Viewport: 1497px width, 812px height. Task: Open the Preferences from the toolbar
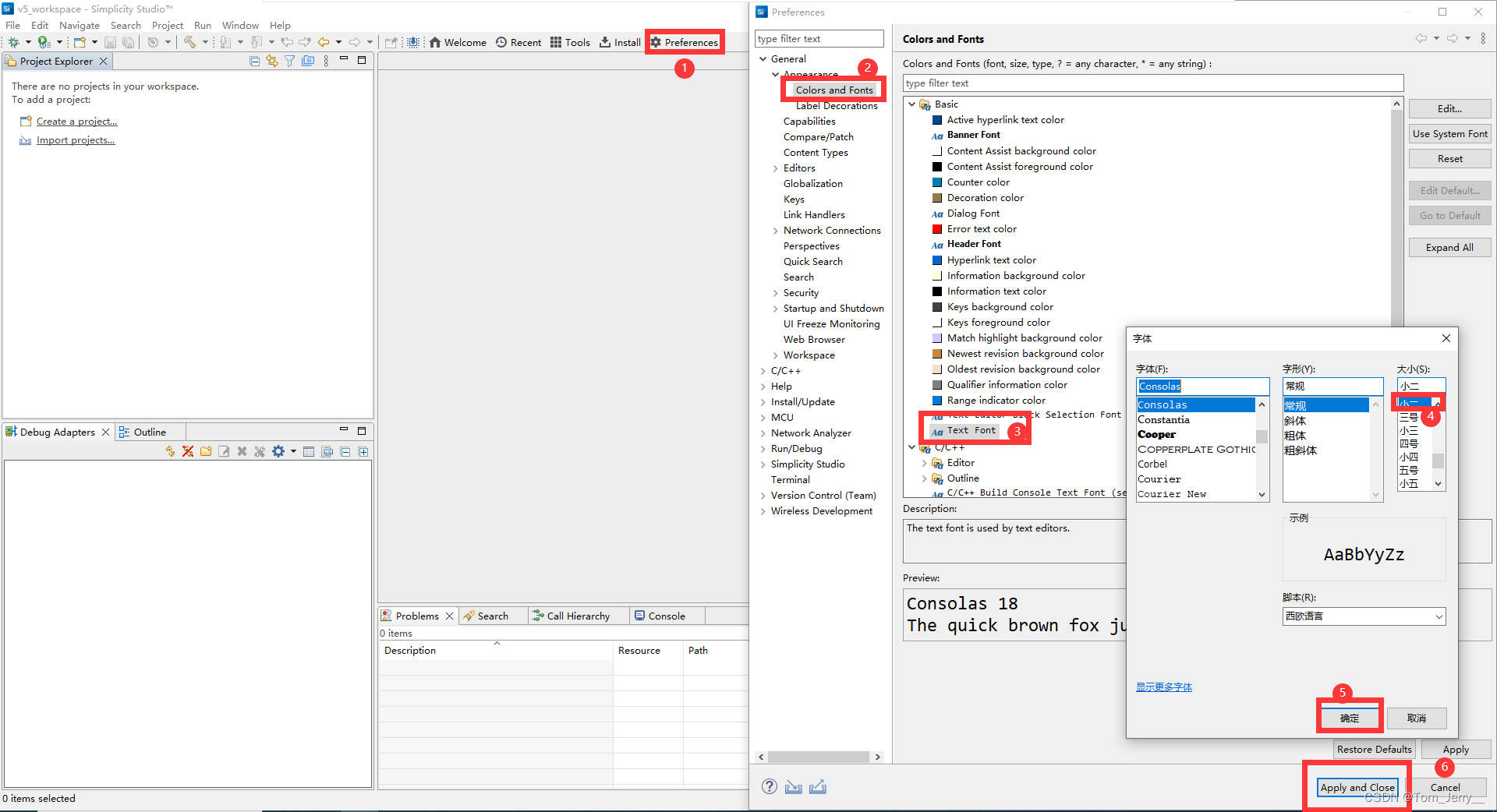(685, 42)
